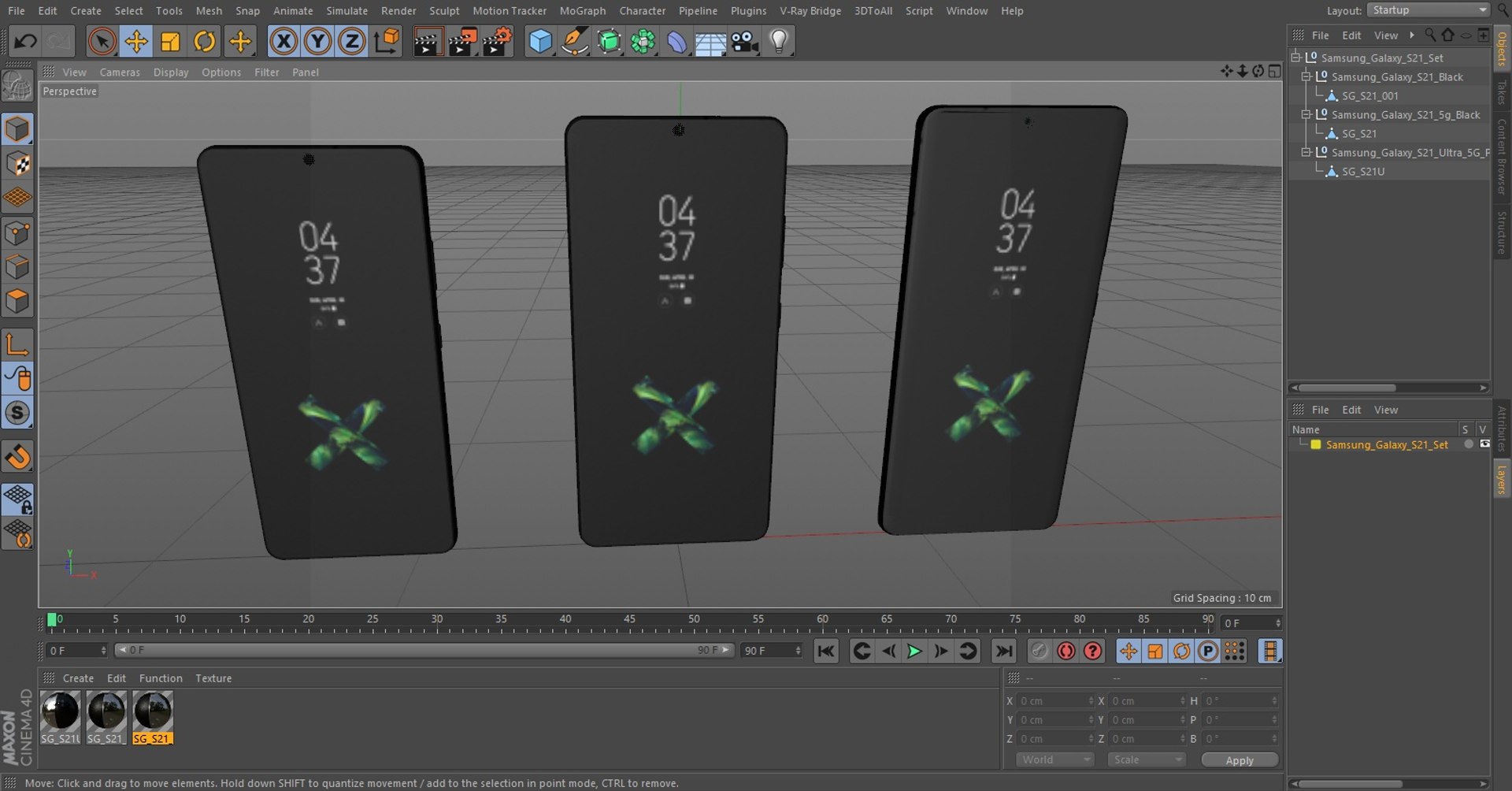
Task: Open the Array modeling objects icon
Action: click(643, 41)
